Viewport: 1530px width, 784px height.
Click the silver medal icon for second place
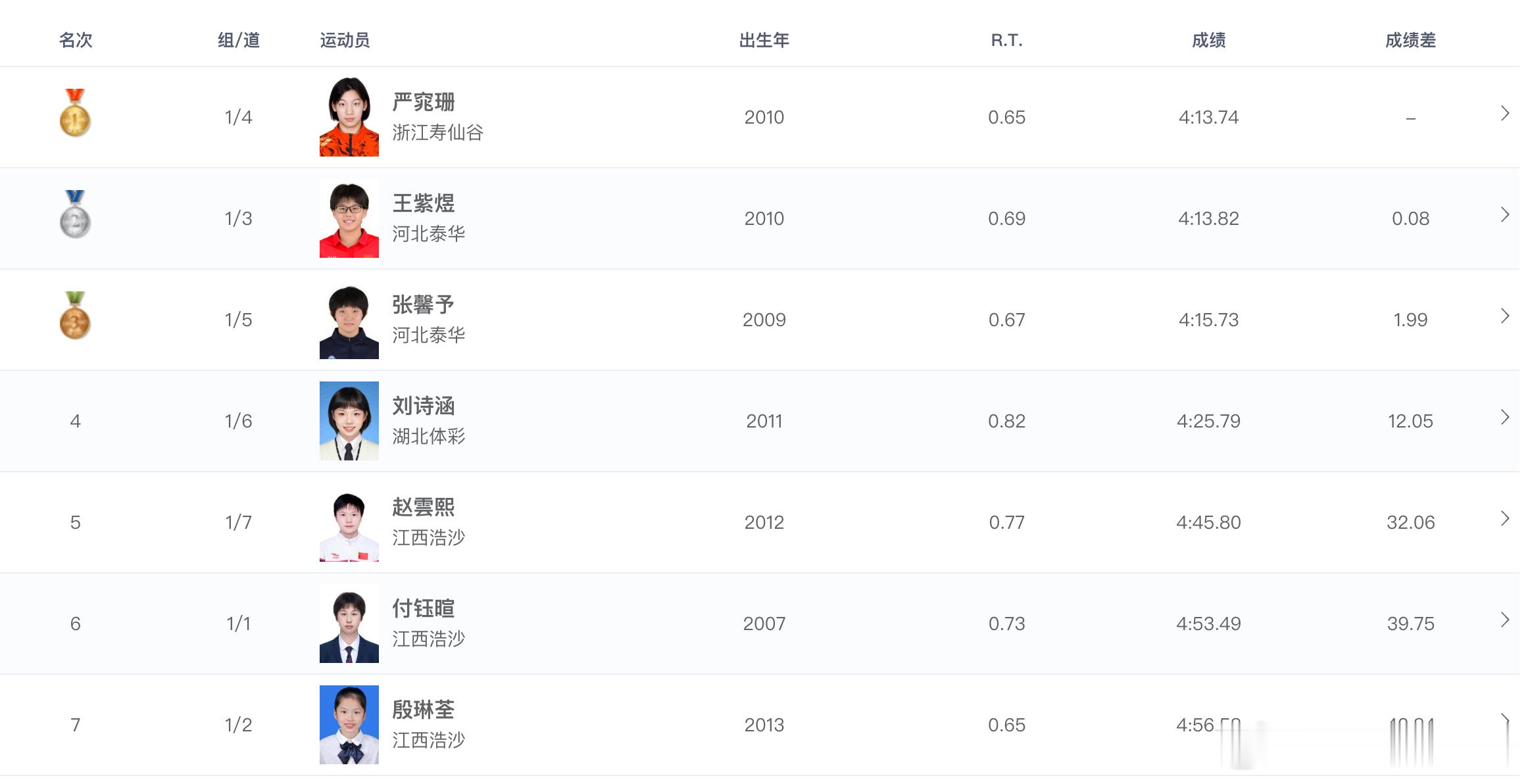pos(75,214)
